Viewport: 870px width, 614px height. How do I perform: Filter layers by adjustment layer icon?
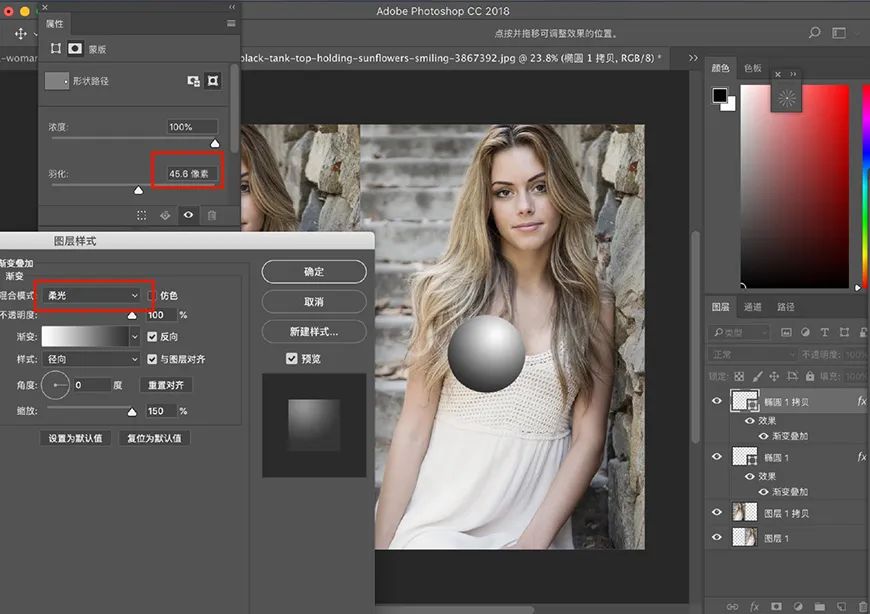(x=805, y=332)
